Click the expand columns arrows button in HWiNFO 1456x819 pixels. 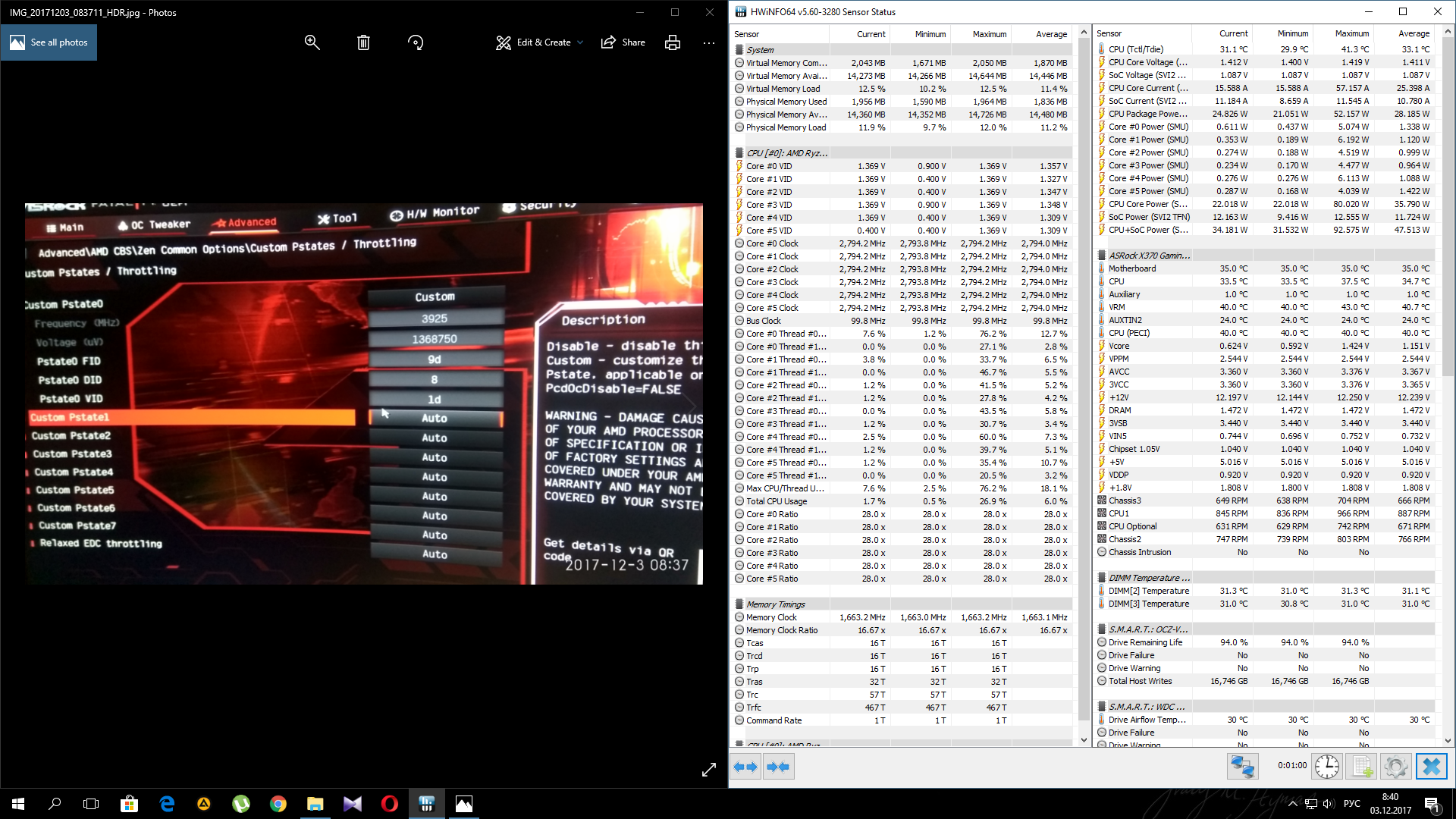[746, 767]
